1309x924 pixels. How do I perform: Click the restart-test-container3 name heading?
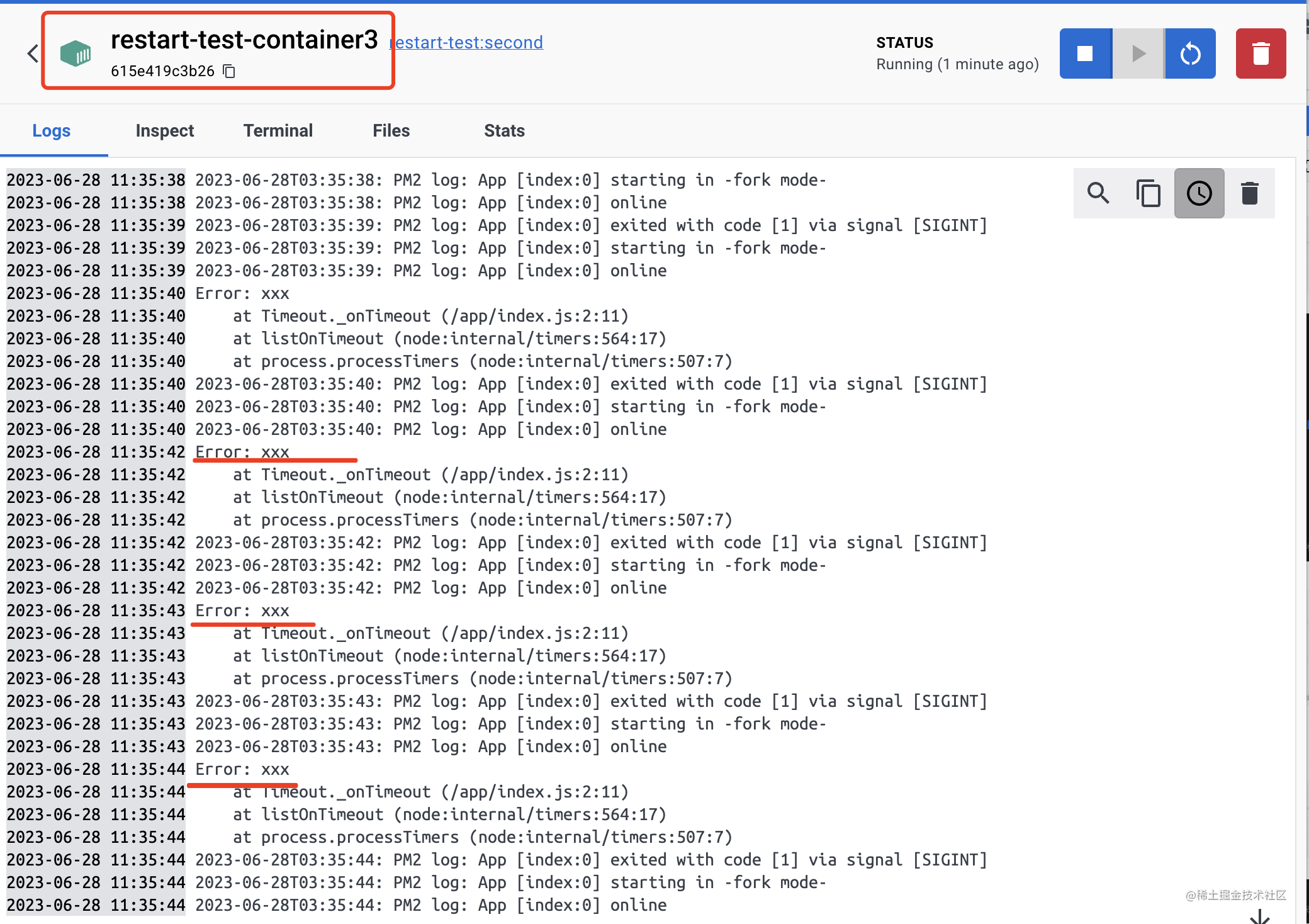click(x=244, y=40)
